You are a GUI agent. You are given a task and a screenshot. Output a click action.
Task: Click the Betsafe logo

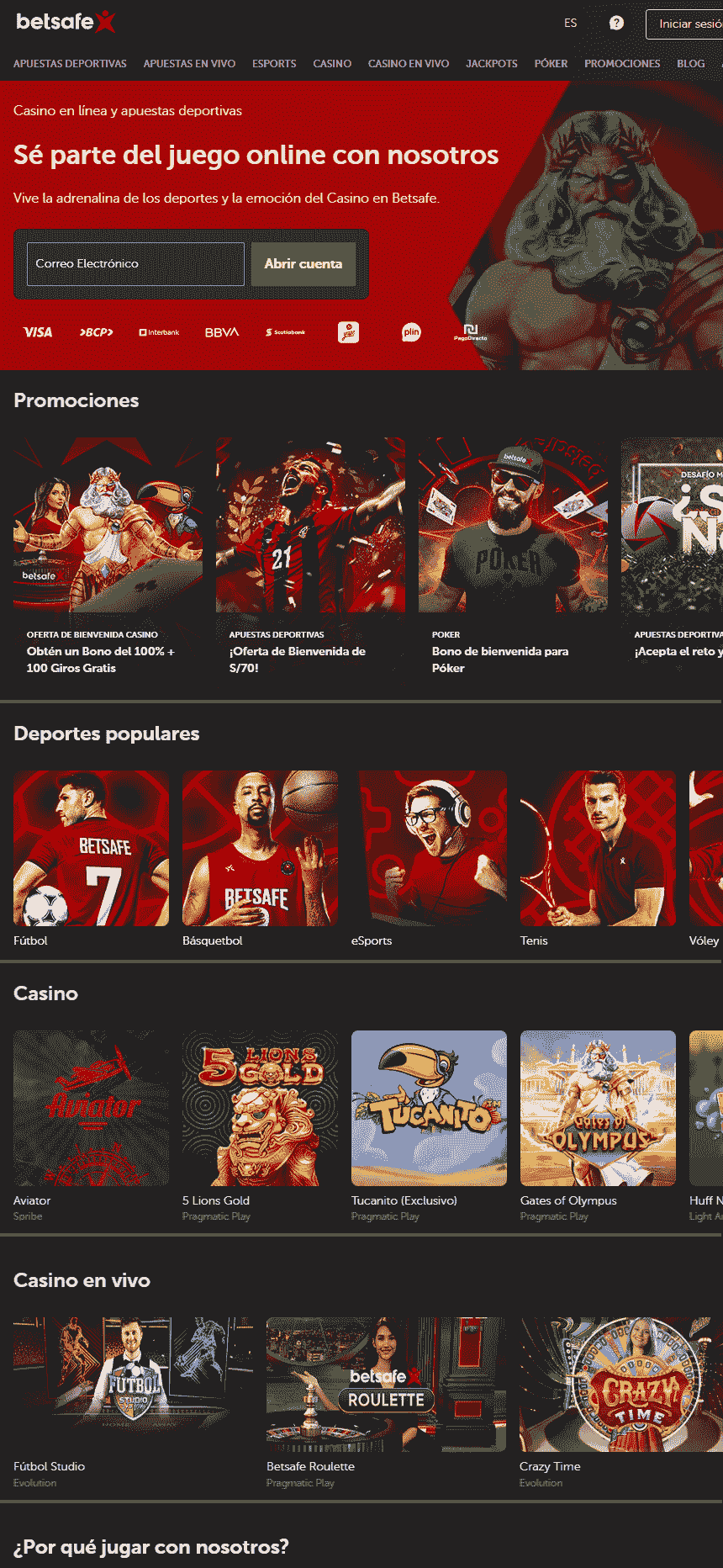[x=66, y=22]
